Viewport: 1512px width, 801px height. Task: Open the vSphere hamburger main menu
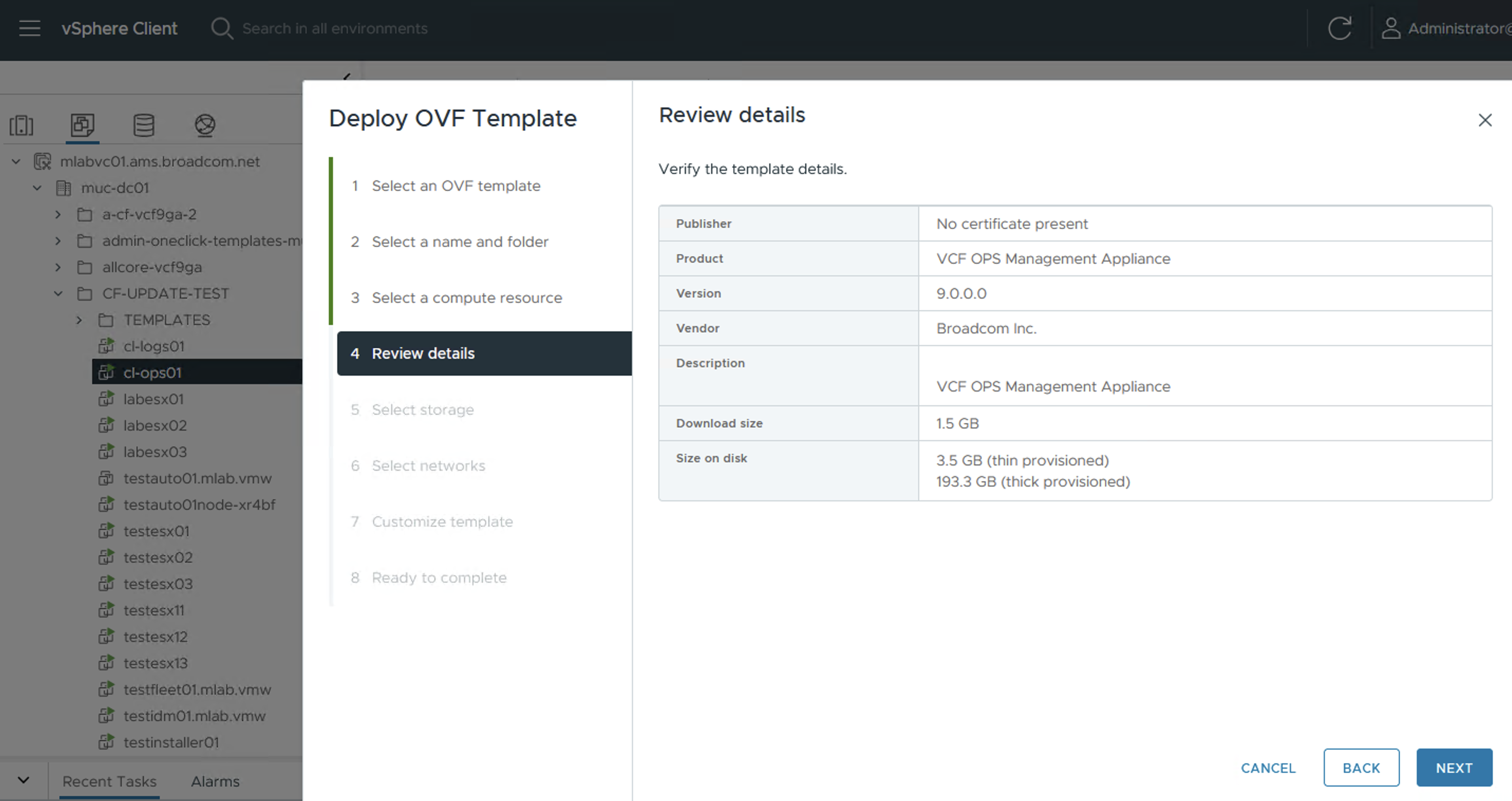pyautogui.click(x=30, y=28)
